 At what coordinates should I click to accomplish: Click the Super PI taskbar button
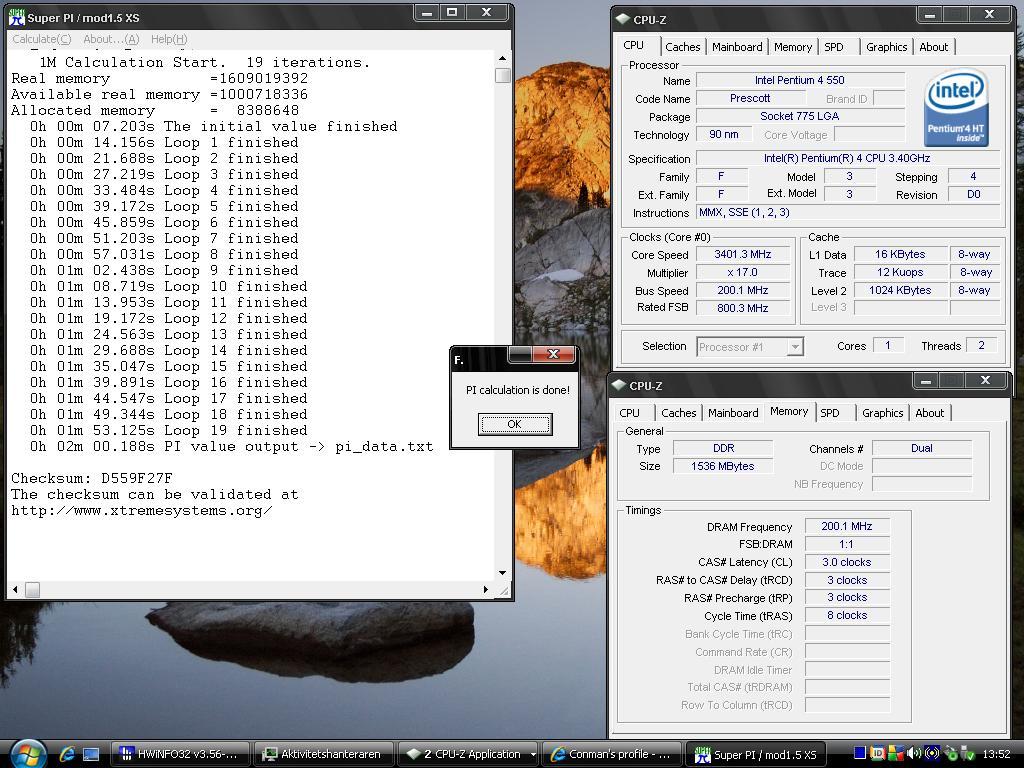(756, 754)
